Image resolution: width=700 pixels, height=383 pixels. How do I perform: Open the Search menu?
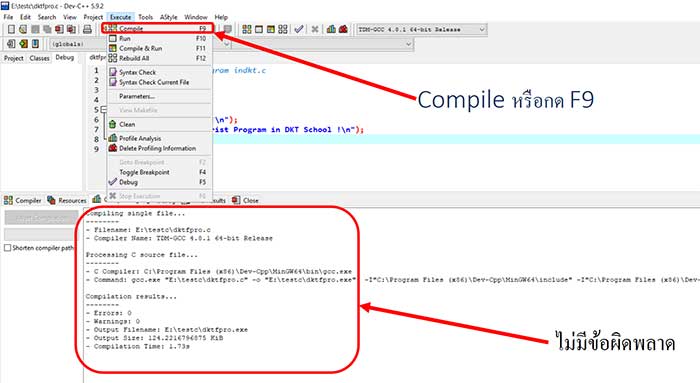coord(47,17)
